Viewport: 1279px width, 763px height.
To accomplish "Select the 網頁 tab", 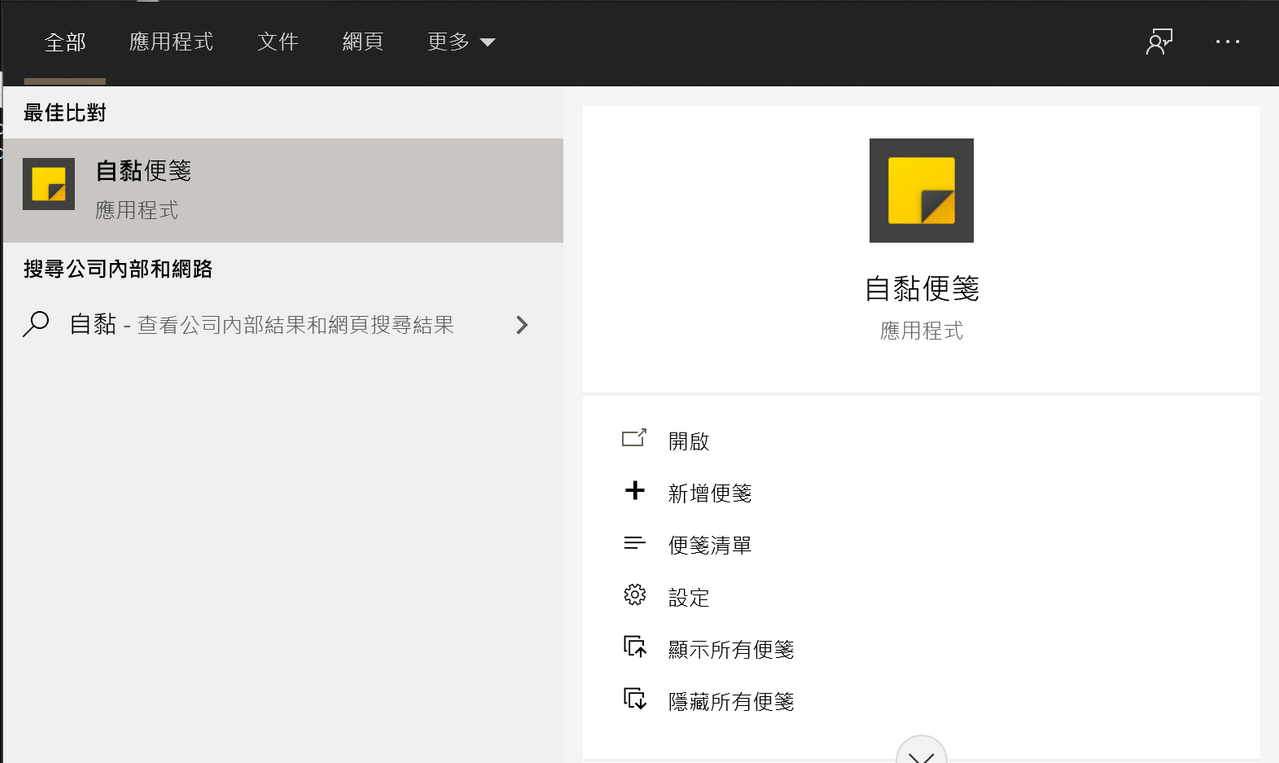I will point(363,42).
